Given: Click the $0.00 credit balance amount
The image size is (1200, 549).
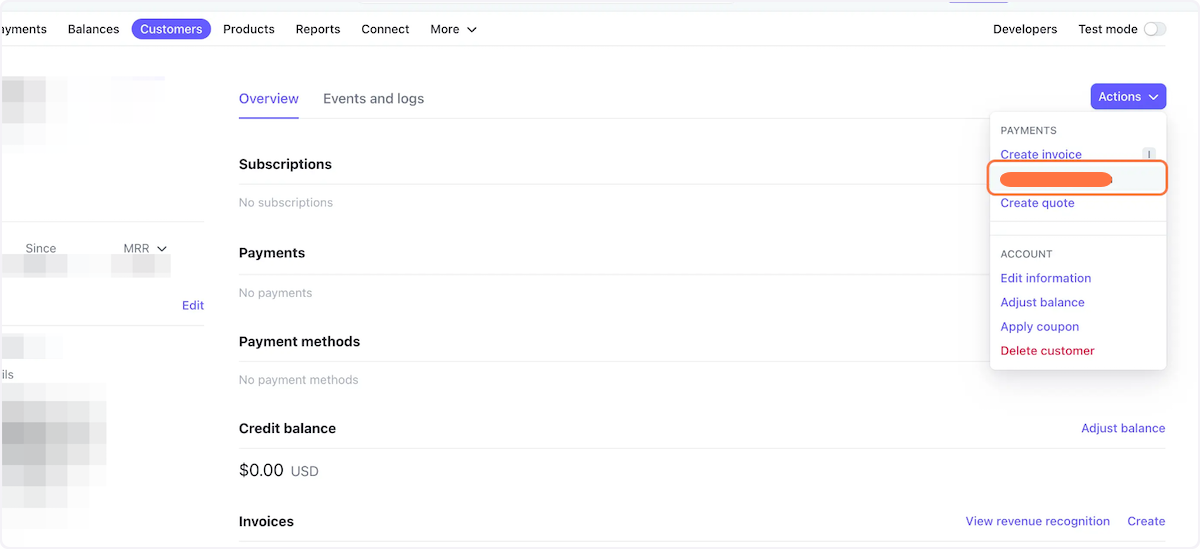Looking at the screenshot, I should pos(261,470).
